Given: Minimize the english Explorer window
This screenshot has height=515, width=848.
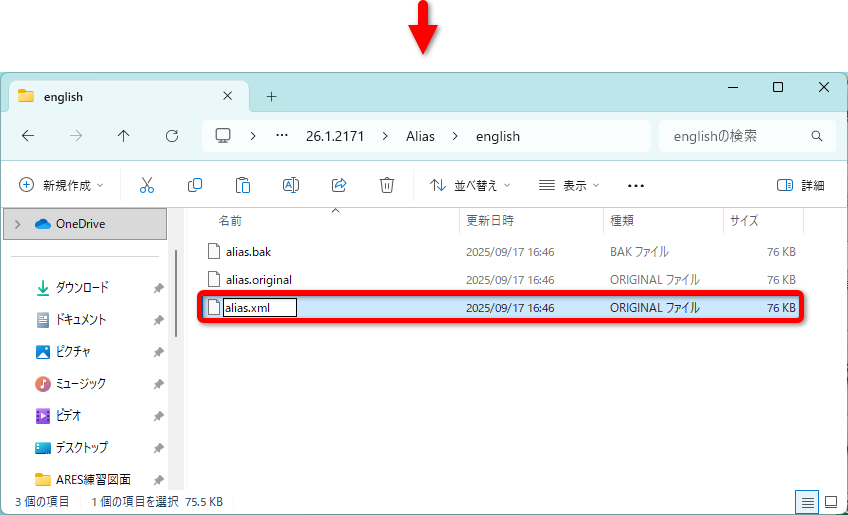Looking at the screenshot, I should coord(733,87).
